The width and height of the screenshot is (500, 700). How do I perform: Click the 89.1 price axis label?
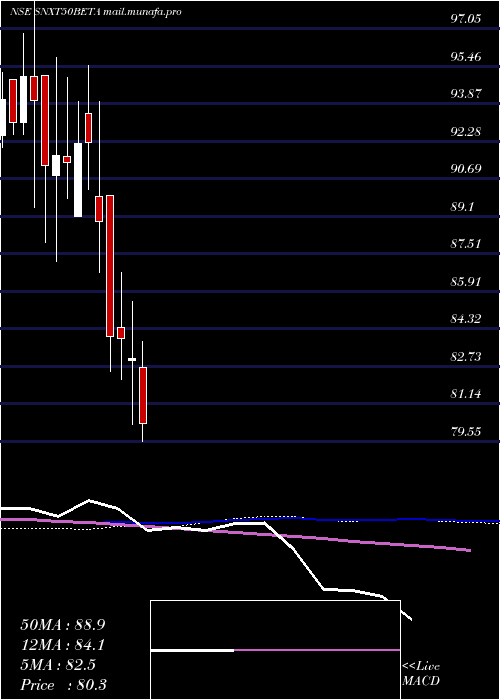click(x=462, y=207)
